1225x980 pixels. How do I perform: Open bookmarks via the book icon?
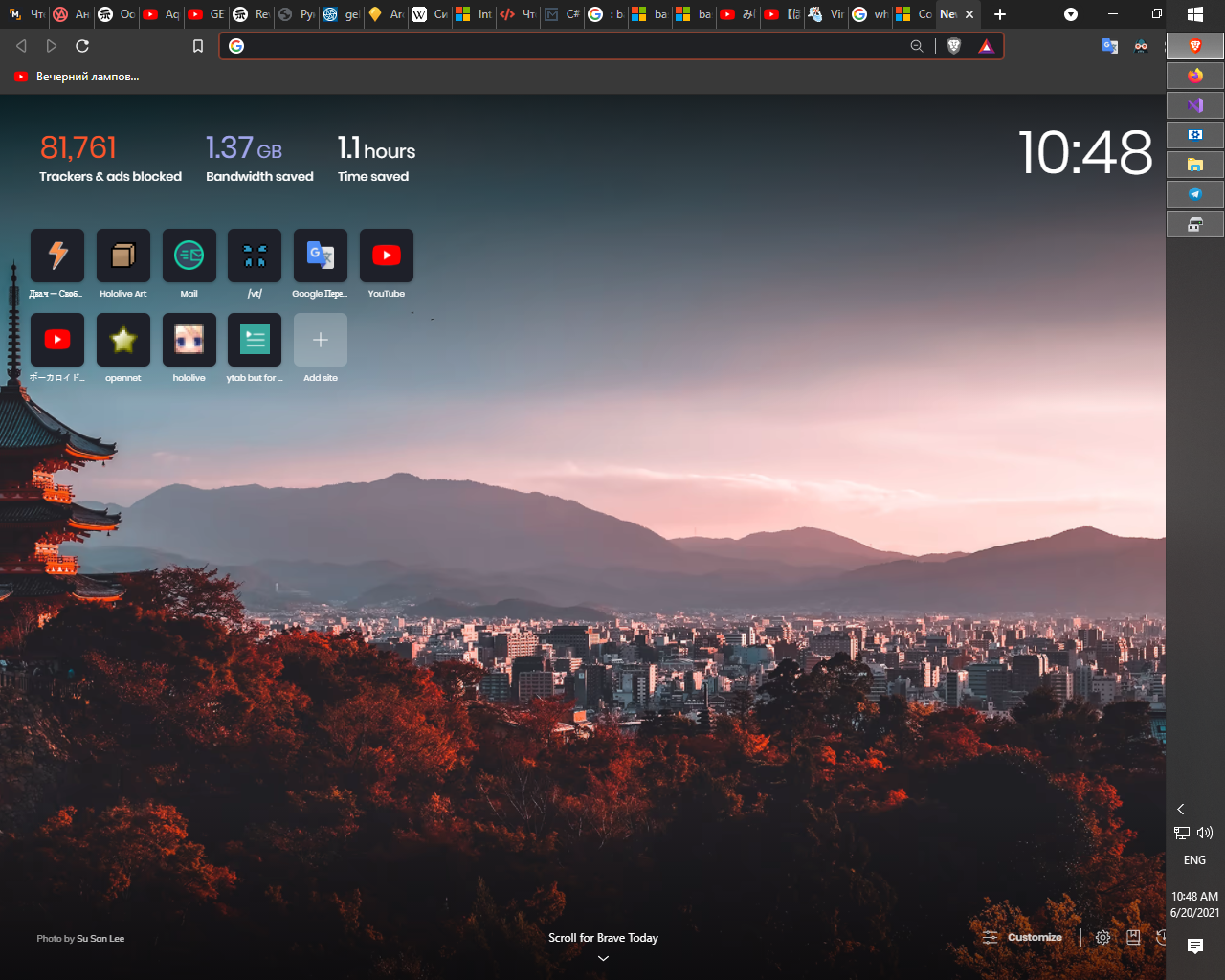click(1133, 937)
